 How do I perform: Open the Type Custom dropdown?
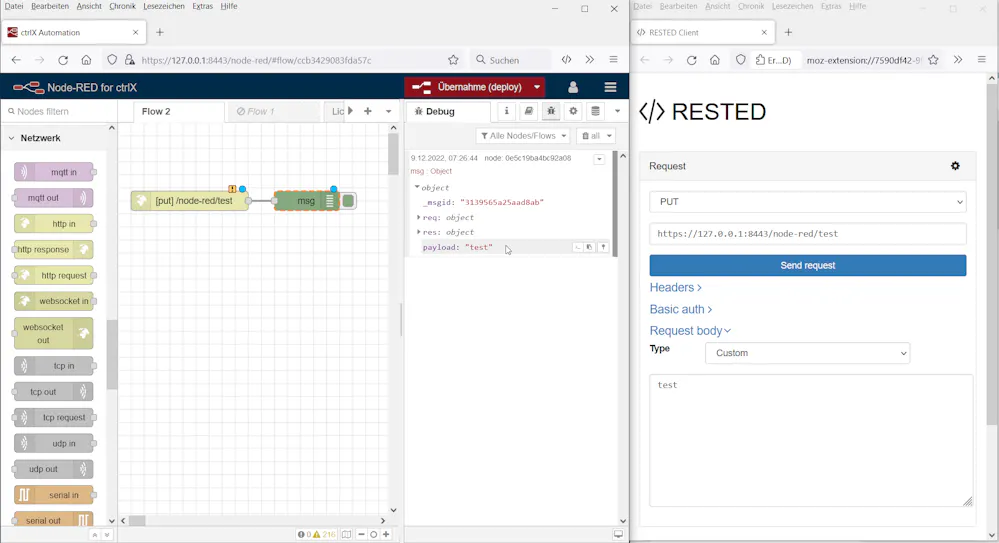click(807, 353)
